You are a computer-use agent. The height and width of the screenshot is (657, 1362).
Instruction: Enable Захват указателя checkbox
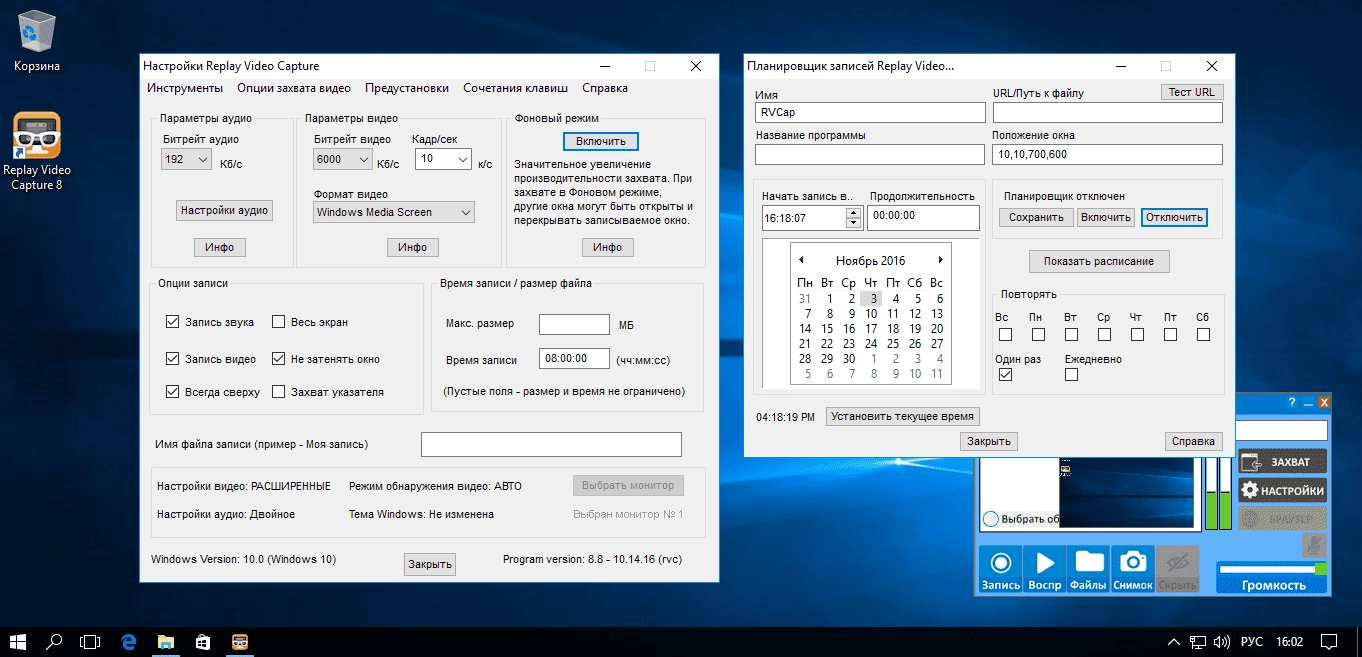[x=279, y=392]
